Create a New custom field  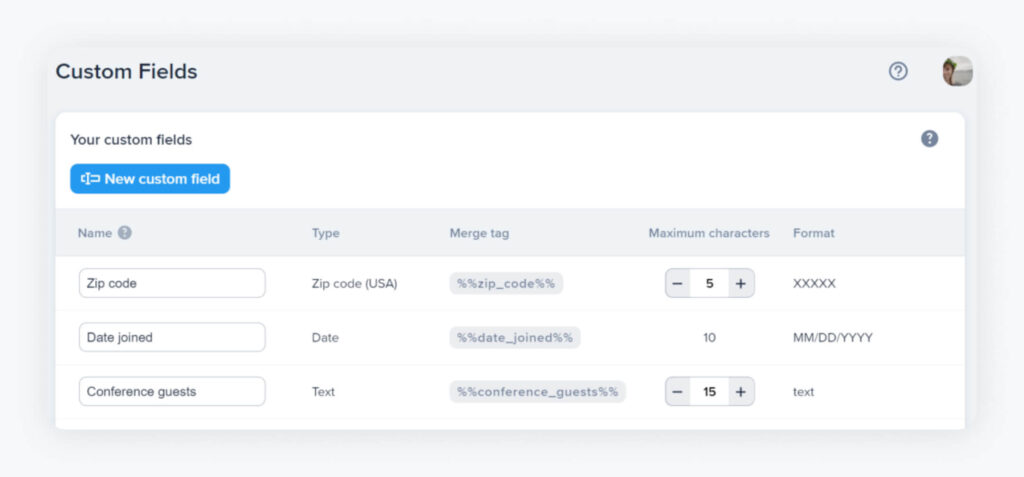point(150,179)
